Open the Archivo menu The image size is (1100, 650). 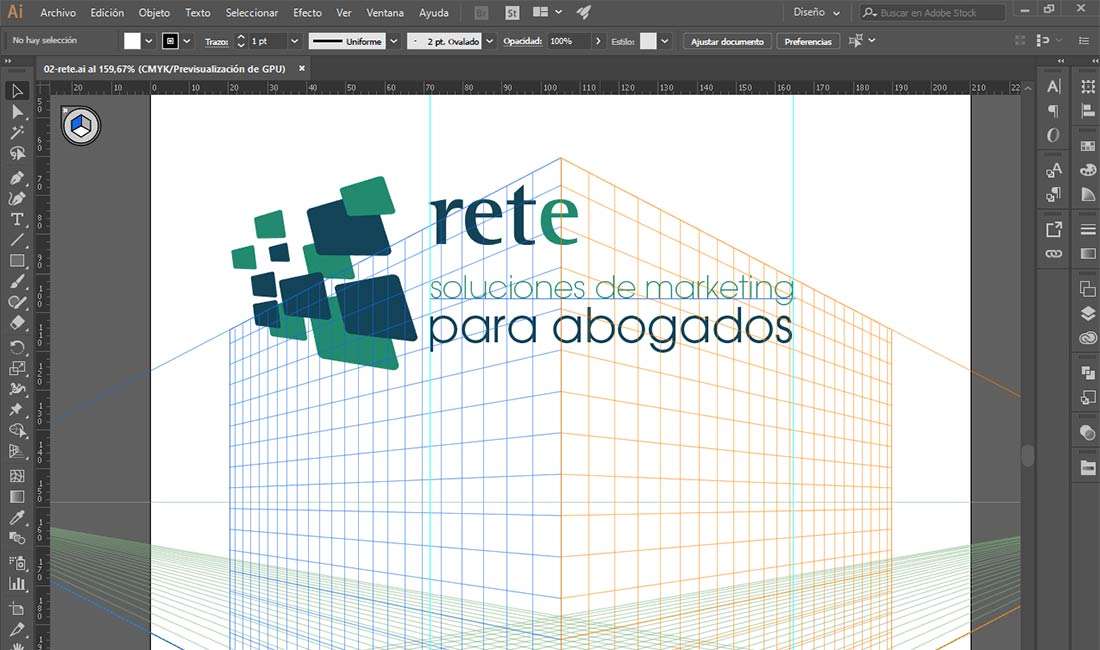click(x=58, y=13)
